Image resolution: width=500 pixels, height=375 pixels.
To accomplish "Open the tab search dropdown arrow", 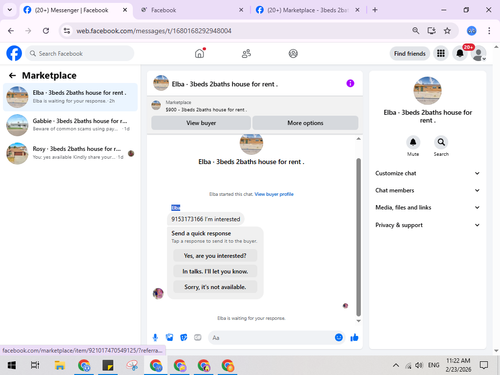I will coord(10,10).
